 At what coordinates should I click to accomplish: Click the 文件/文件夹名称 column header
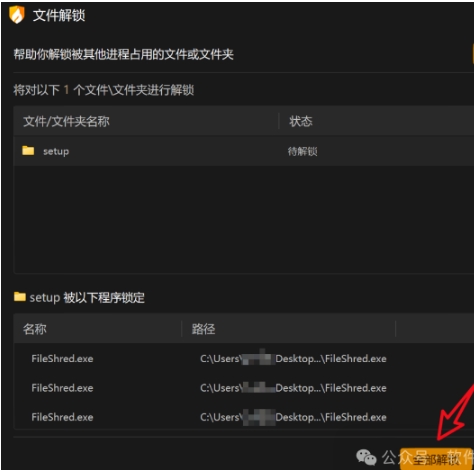click(66, 121)
